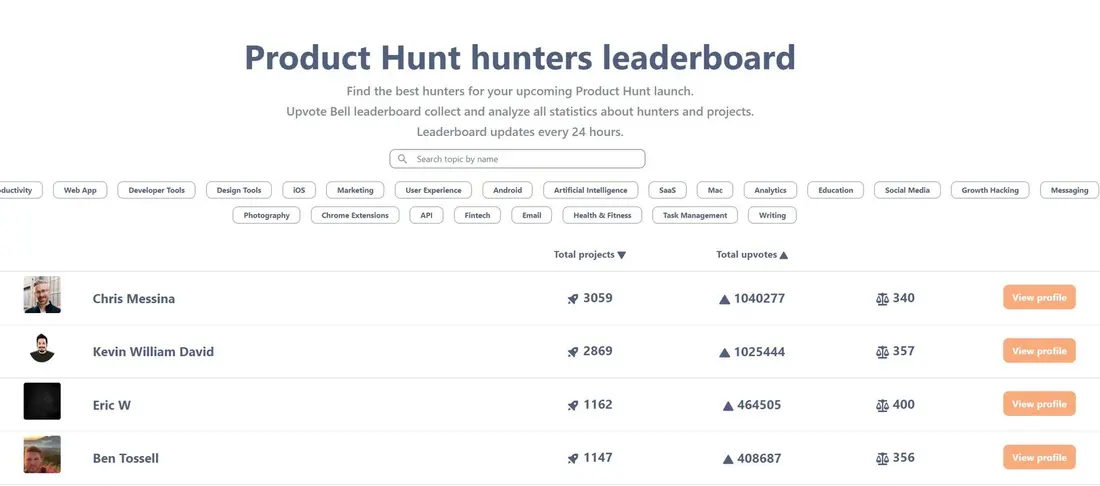Select the Health & Fitness topic
Image resolution: width=1100 pixels, height=486 pixels.
(x=603, y=215)
